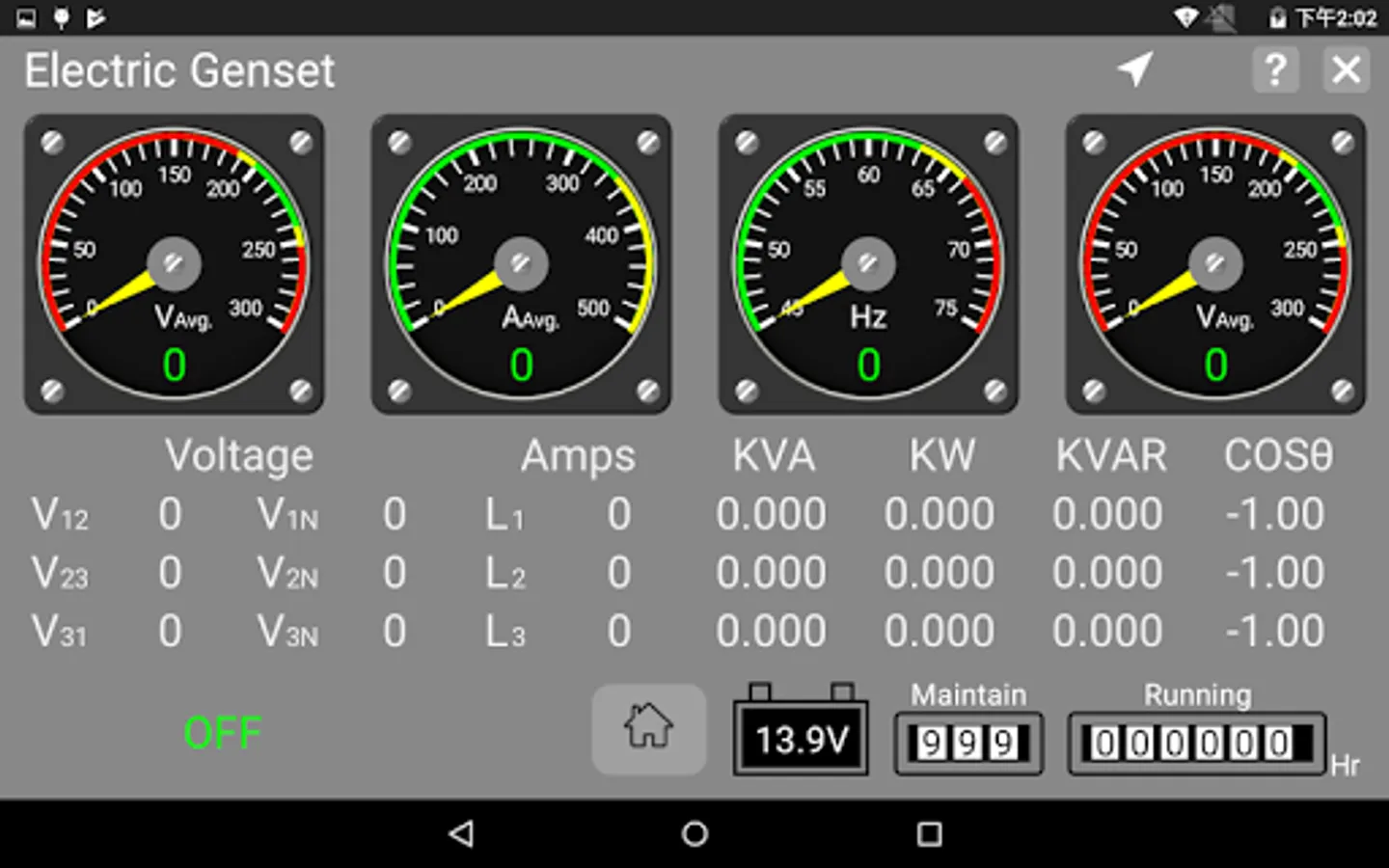Click the V2N label

[287, 574]
